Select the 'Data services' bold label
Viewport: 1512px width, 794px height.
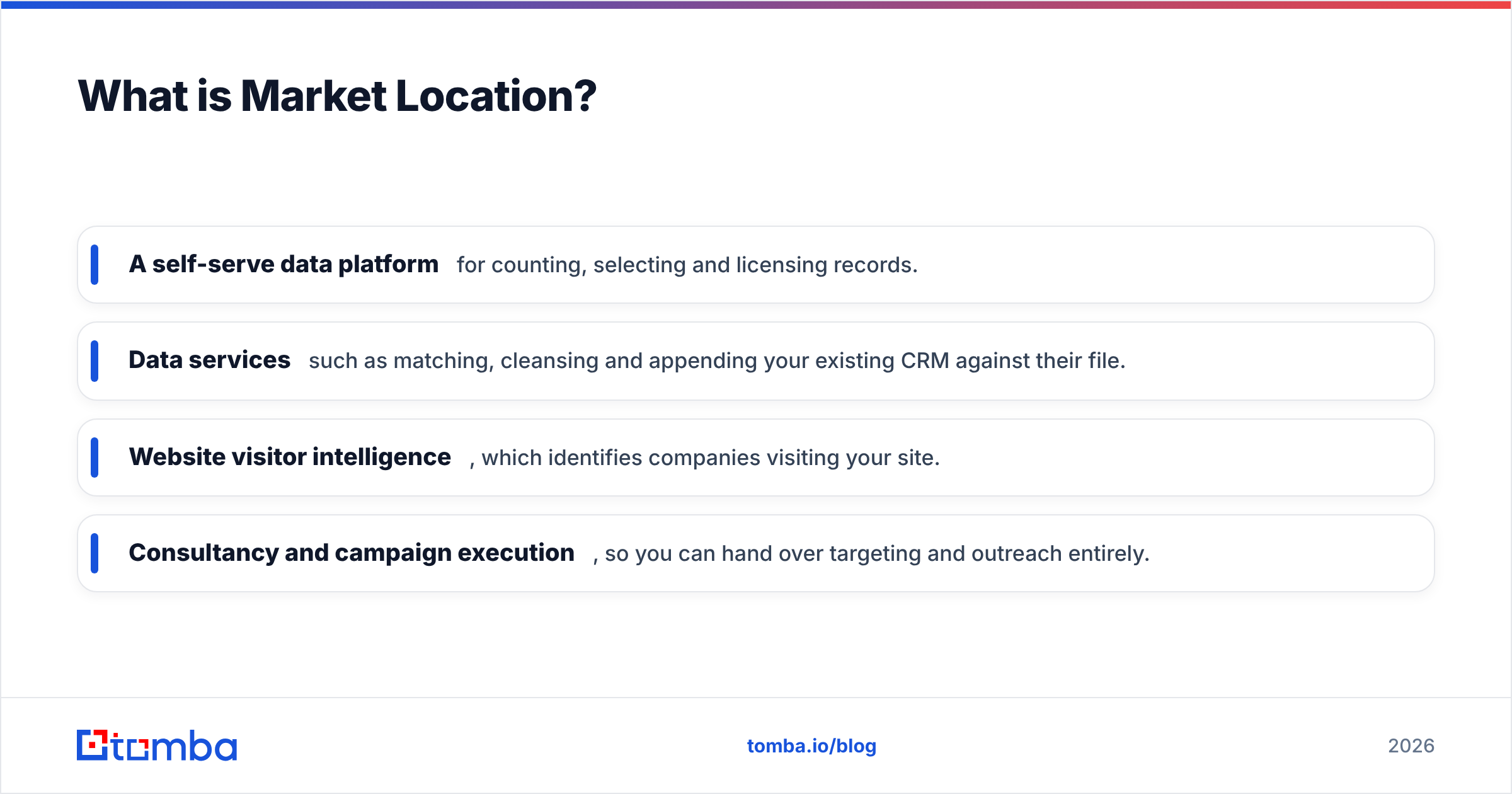[209, 360]
